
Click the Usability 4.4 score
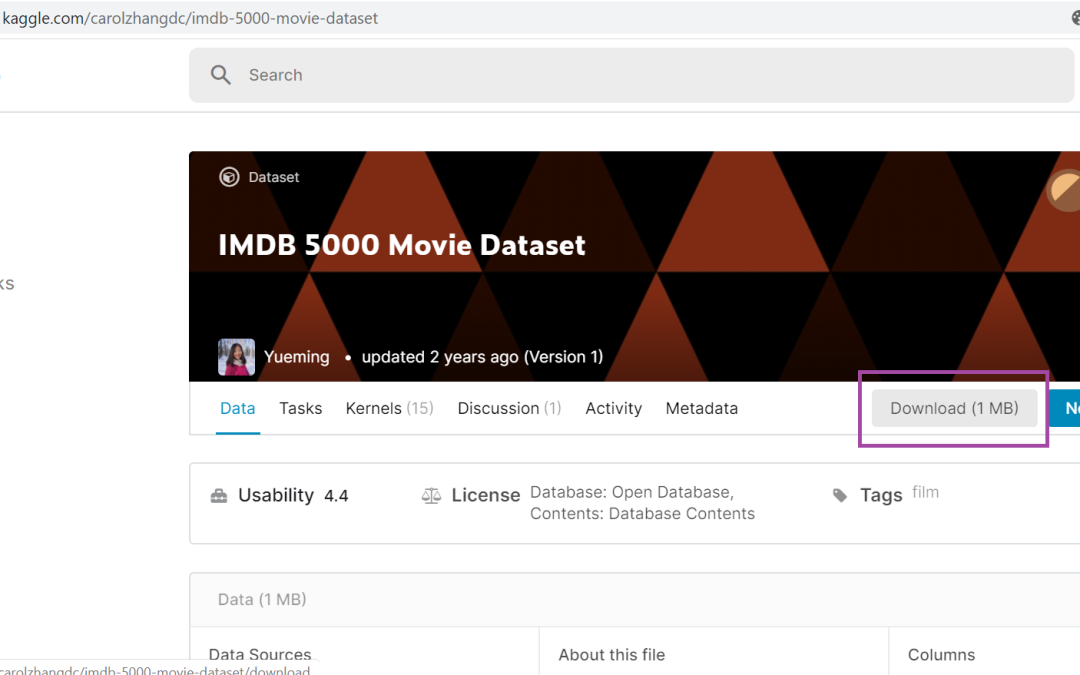[x=336, y=496]
